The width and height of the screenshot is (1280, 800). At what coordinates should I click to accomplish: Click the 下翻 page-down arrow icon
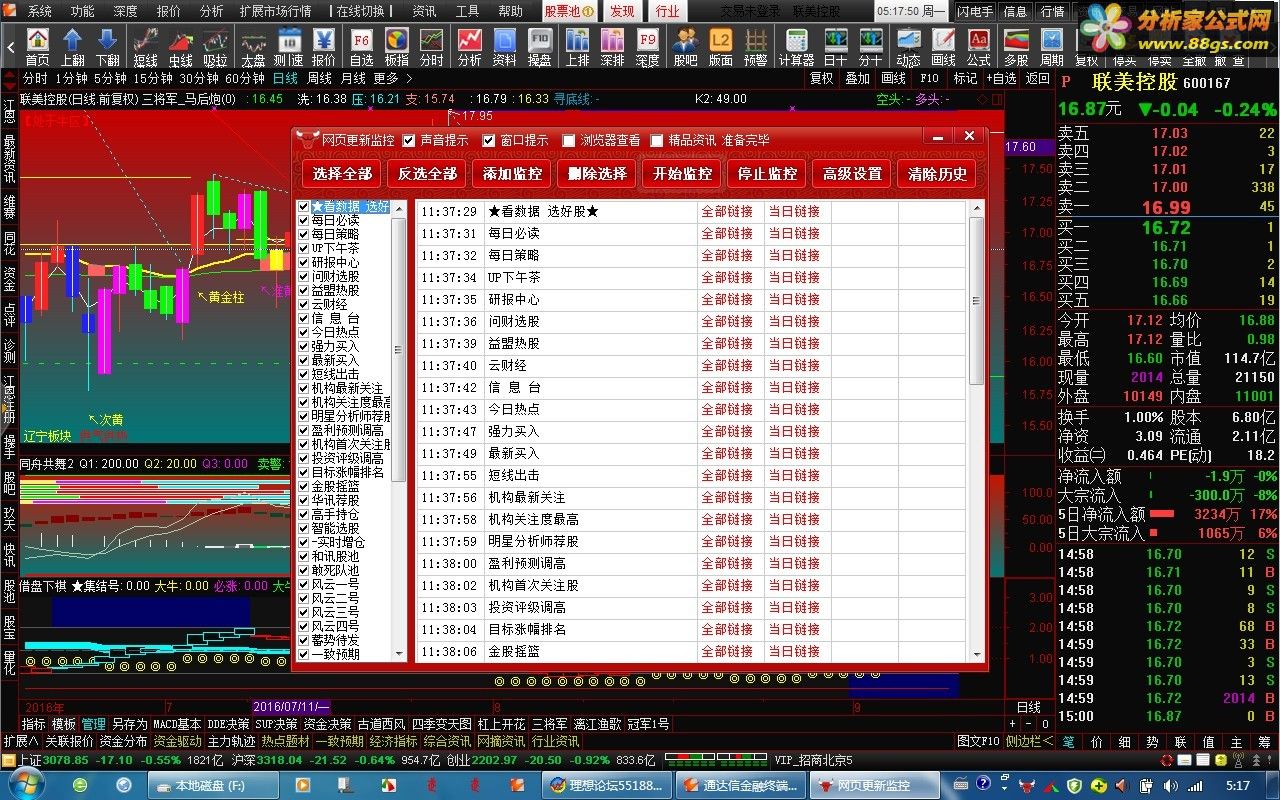coord(107,46)
